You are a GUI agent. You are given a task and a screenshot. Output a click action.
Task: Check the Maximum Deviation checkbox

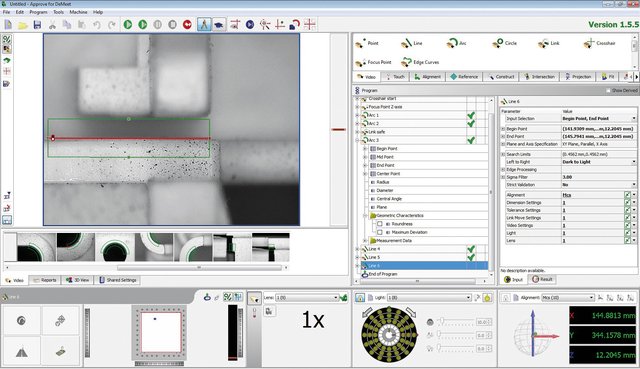[x=380, y=232]
